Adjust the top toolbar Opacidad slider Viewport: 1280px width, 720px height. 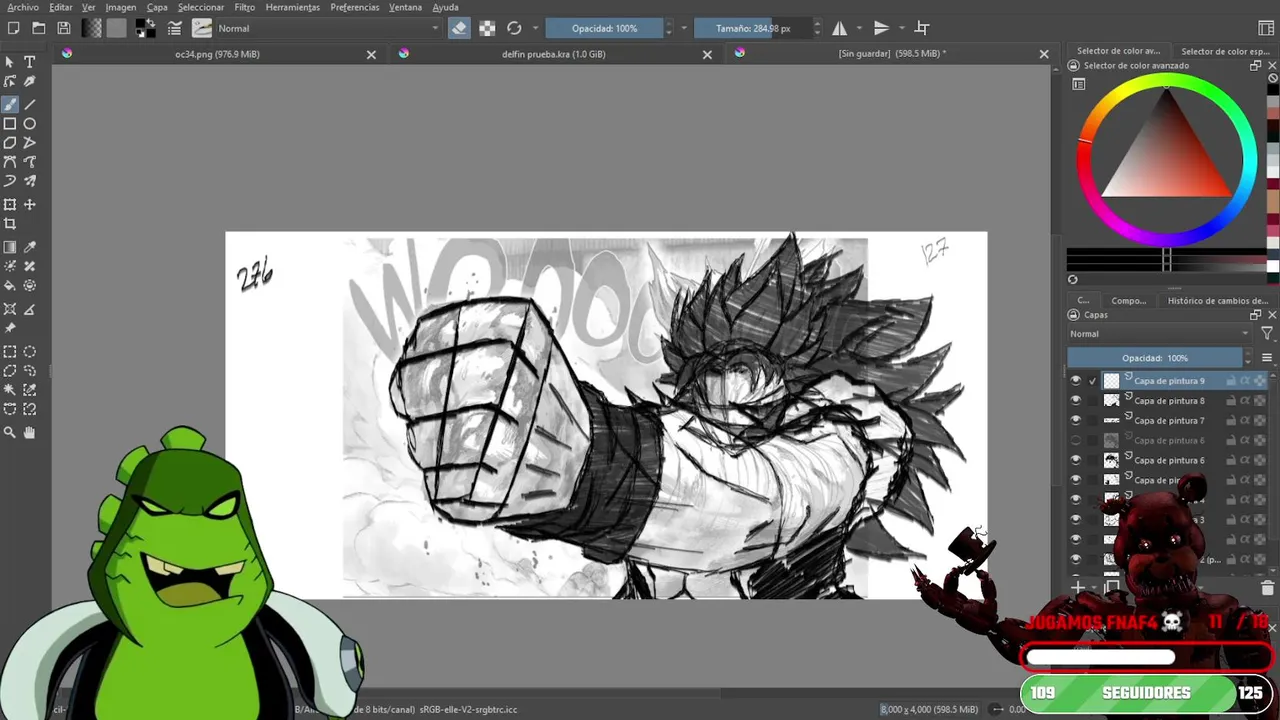604,28
